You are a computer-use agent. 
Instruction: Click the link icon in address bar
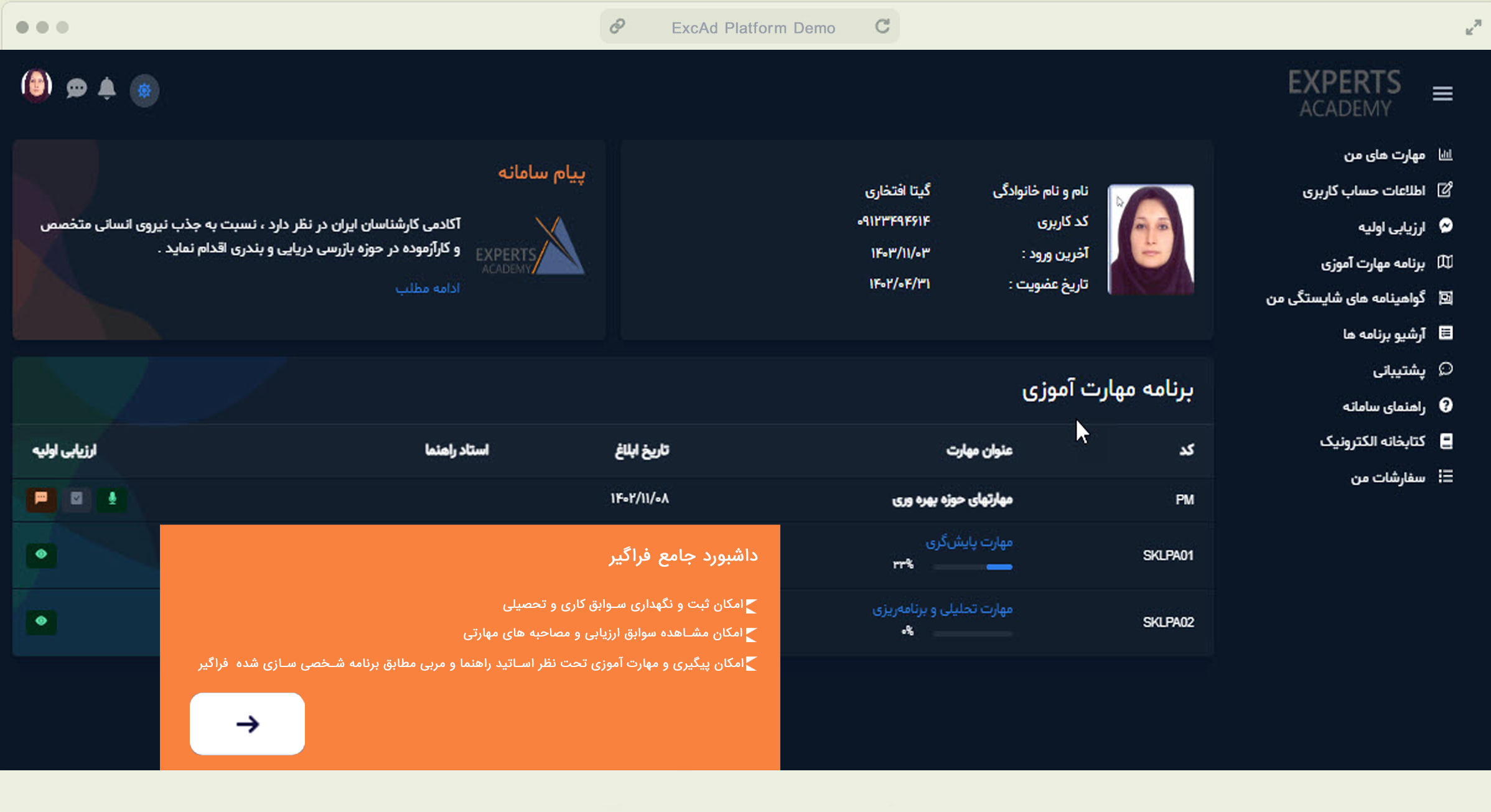617,27
